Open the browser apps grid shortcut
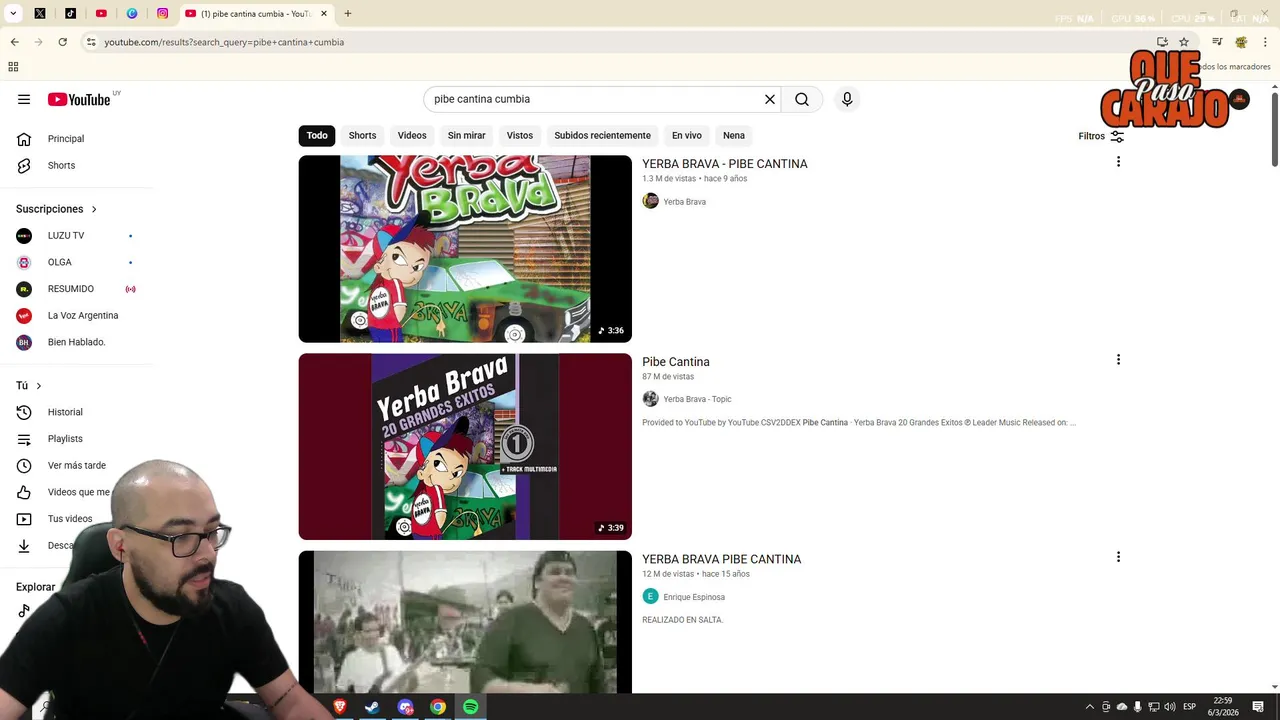Screen dimensions: 1280x720 click(13, 67)
